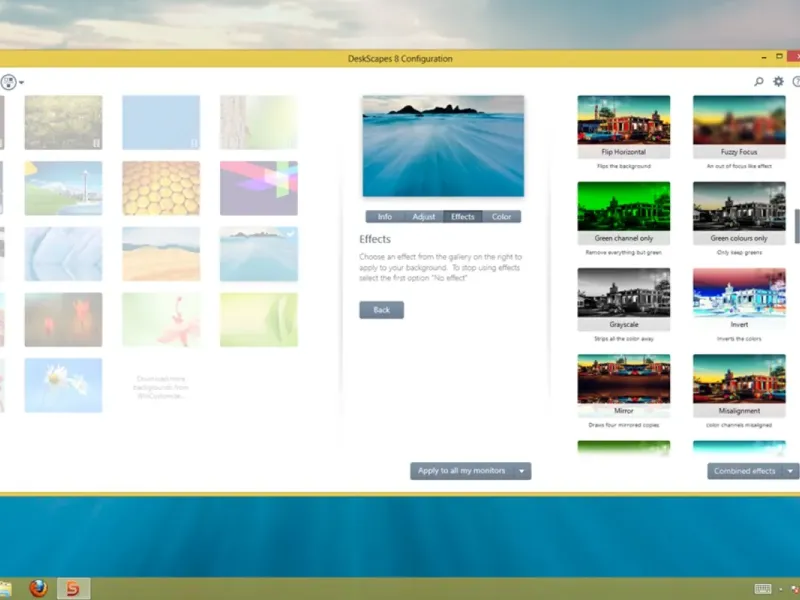Select the solid light blue background thumbnail
The width and height of the screenshot is (800, 600).
[x=161, y=122]
